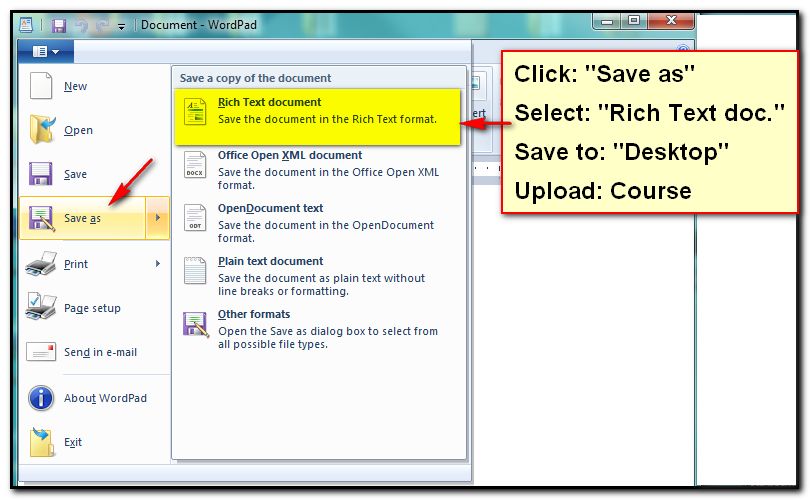Select OpenDocument text option
The width and height of the screenshot is (810, 500).
[317, 223]
